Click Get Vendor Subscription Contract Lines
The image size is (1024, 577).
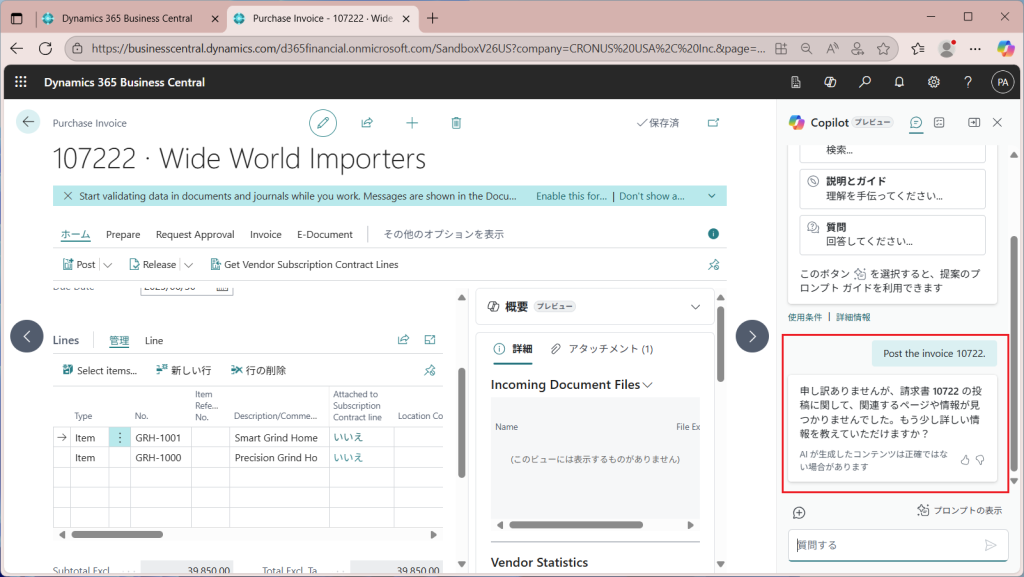click(304, 264)
